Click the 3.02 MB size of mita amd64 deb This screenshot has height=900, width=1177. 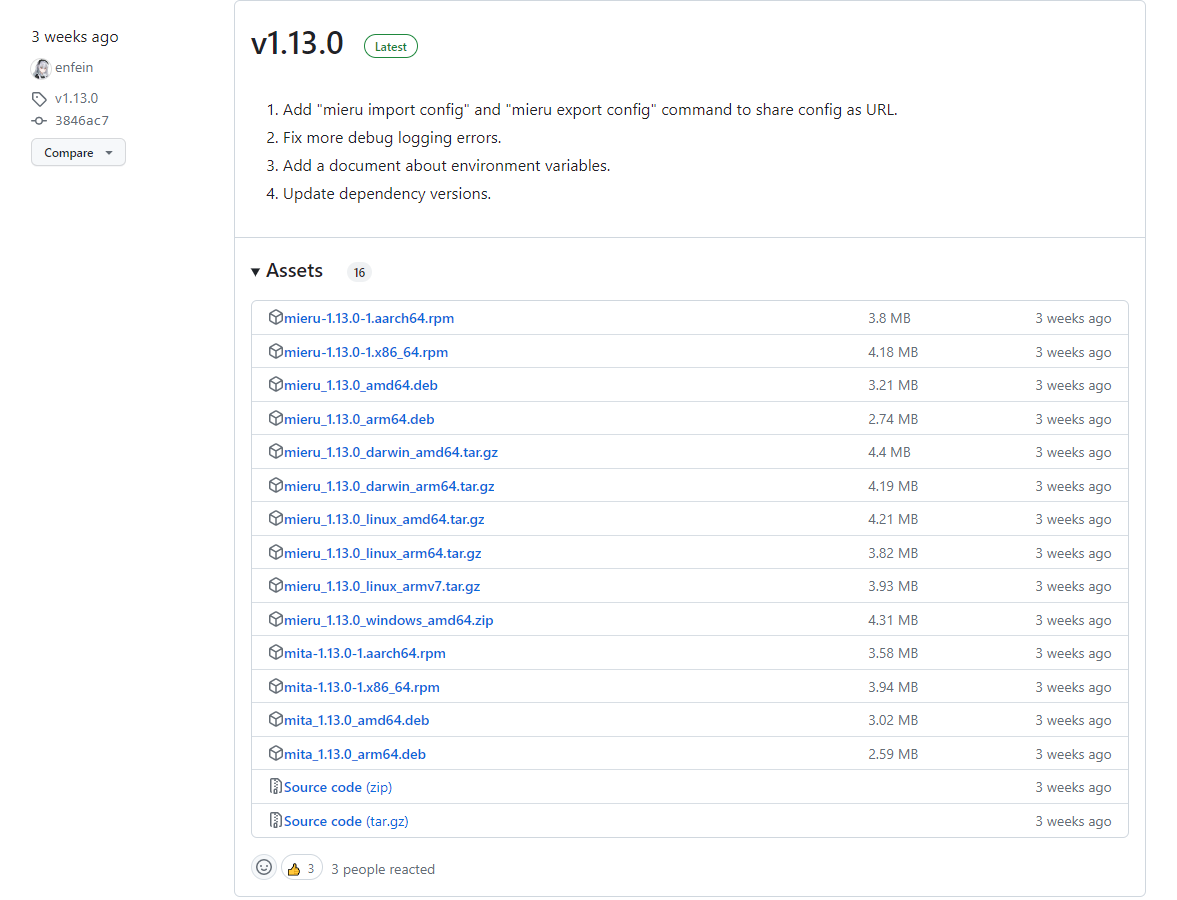[x=893, y=720]
